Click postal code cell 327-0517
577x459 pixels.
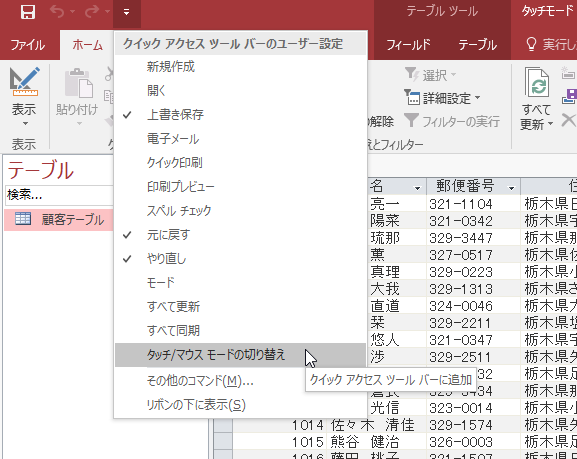coord(473,254)
